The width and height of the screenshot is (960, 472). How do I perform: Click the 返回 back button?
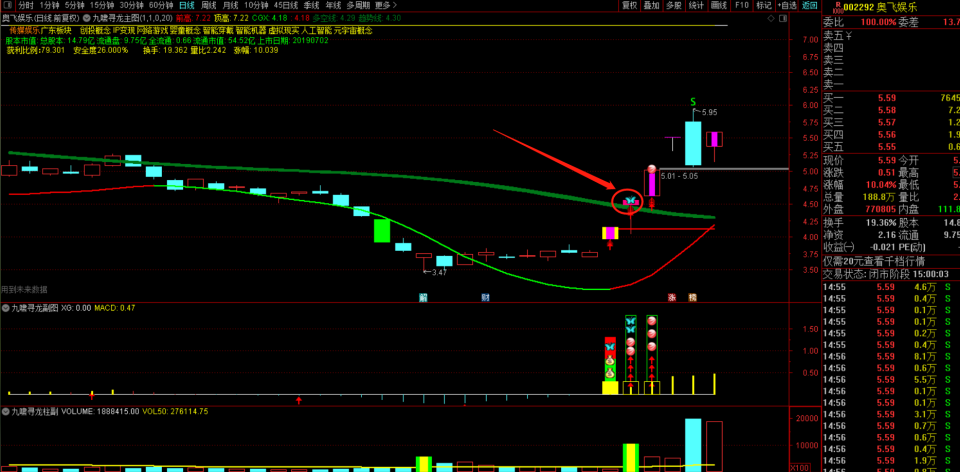coord(809,5)
